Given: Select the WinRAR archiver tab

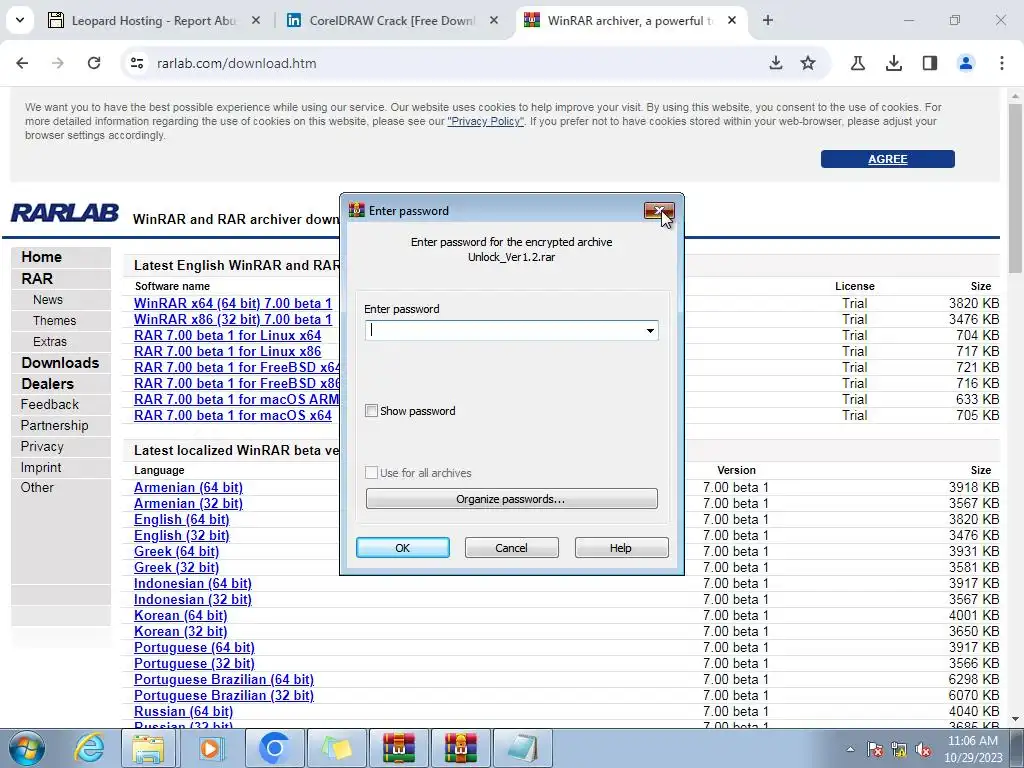Looking at the screenshot, I should click(630, 21).
